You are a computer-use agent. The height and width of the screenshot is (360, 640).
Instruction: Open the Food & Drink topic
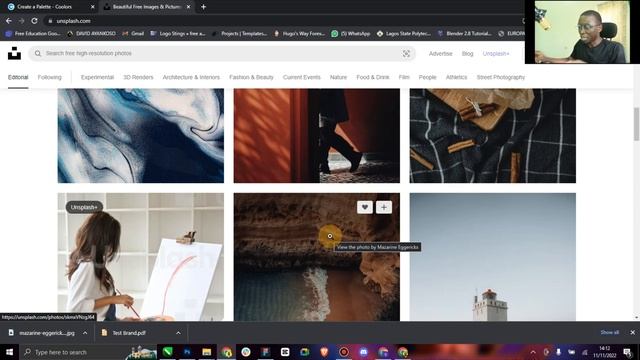(x=373, y=77)
